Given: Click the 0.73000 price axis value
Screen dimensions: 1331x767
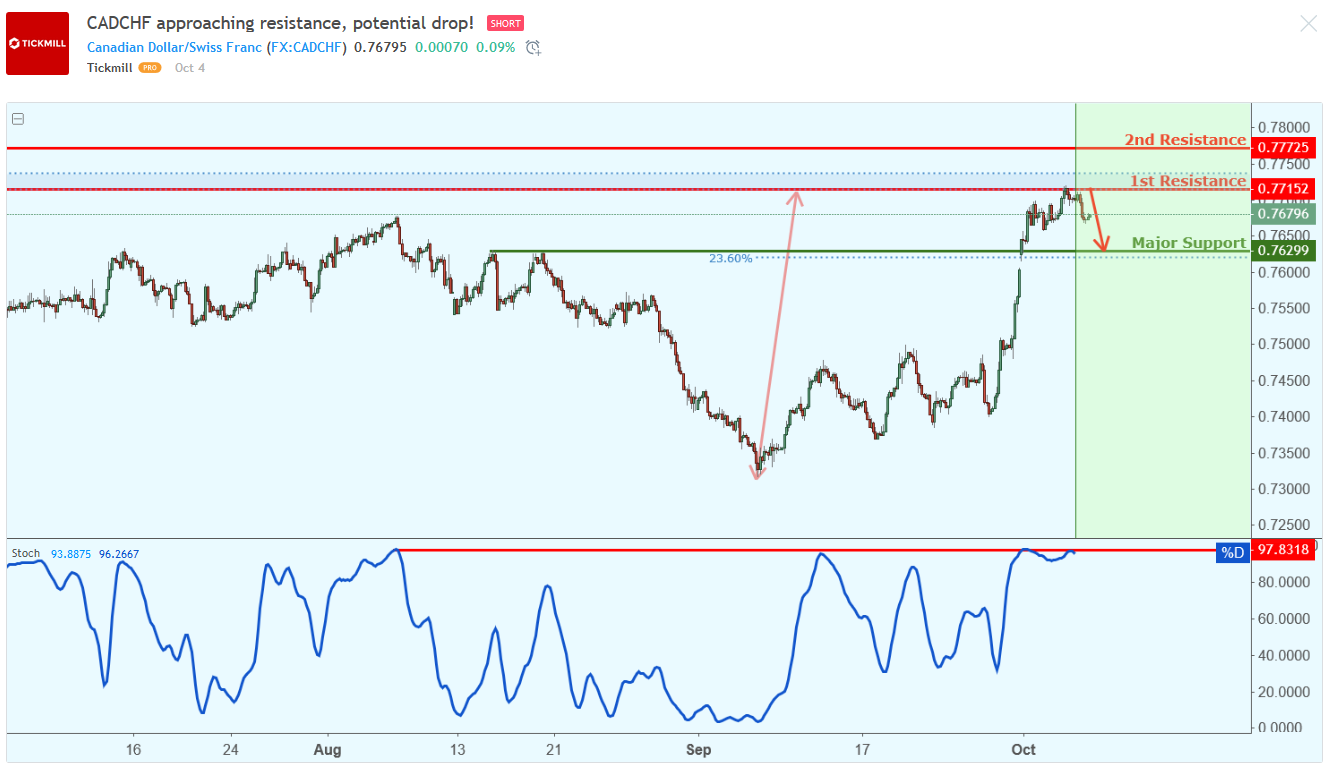Looking at the screenshot, I should tap(1284, 489).
